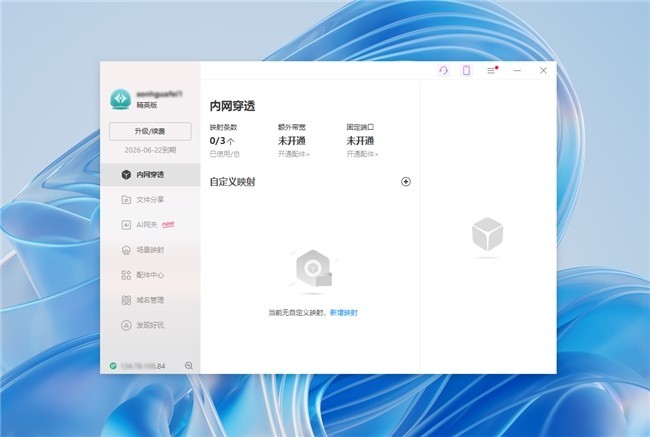The image size is (650, 437).
Task: Open customer support headset icon
Action: [x=443, y=71]
